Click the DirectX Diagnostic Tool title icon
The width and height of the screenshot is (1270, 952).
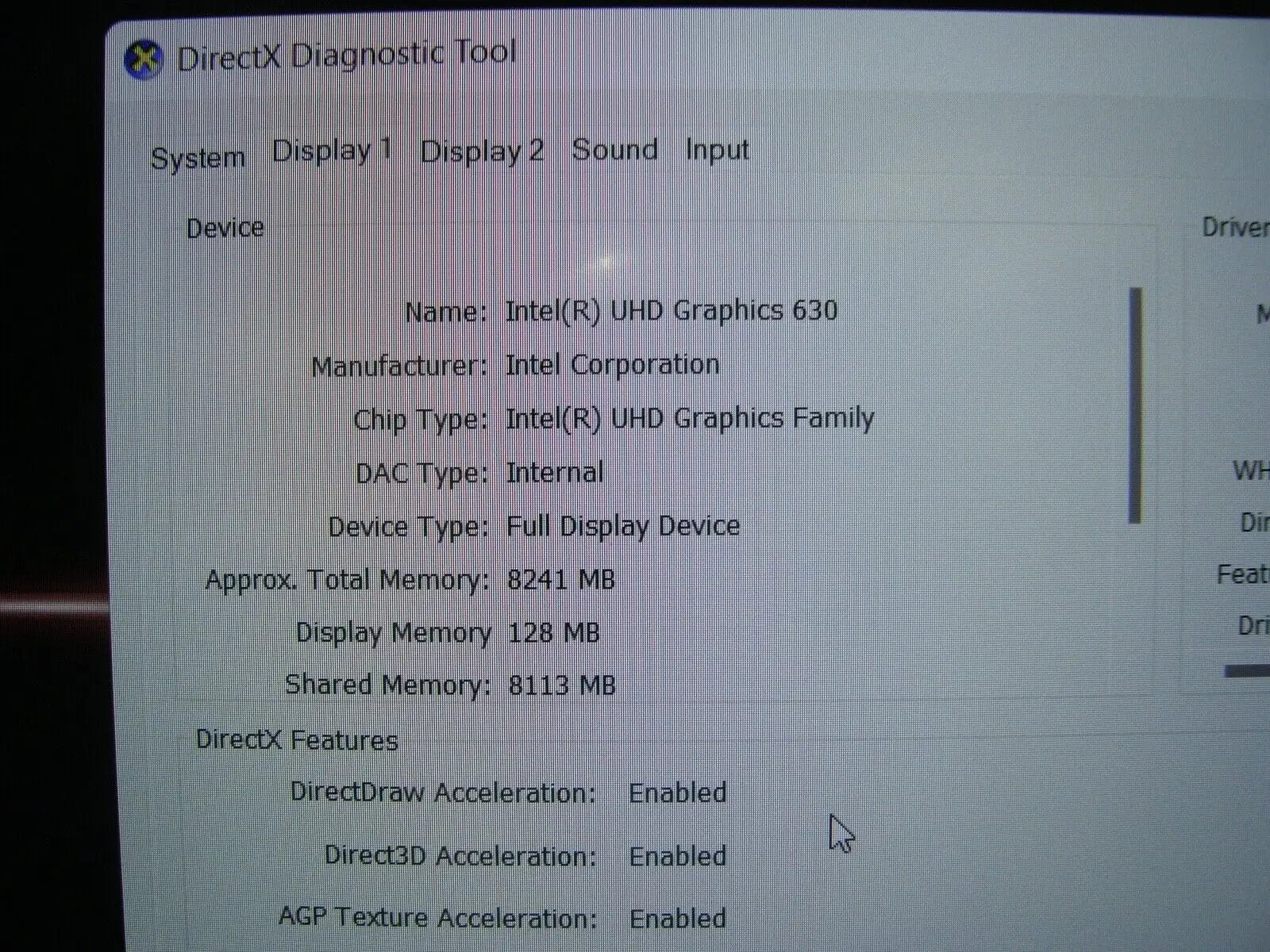pos(144,60)
